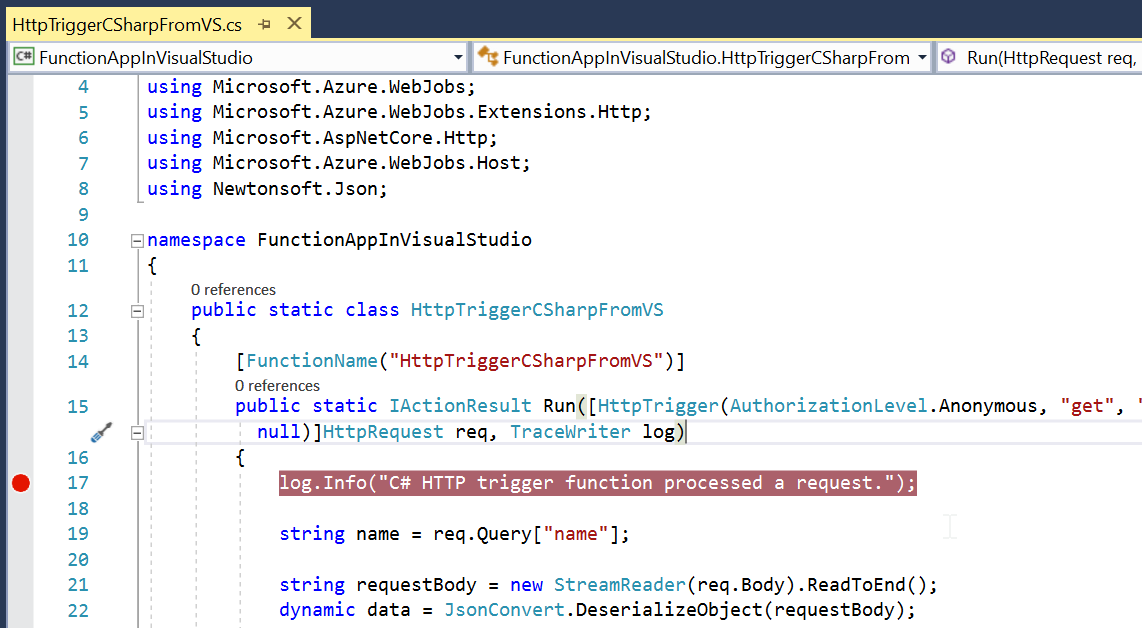The image size is (1142, 628).
Task: Open the types dropdown arrow for HttpTriggerCSharpFrom
Action: (x=921, y=58)
